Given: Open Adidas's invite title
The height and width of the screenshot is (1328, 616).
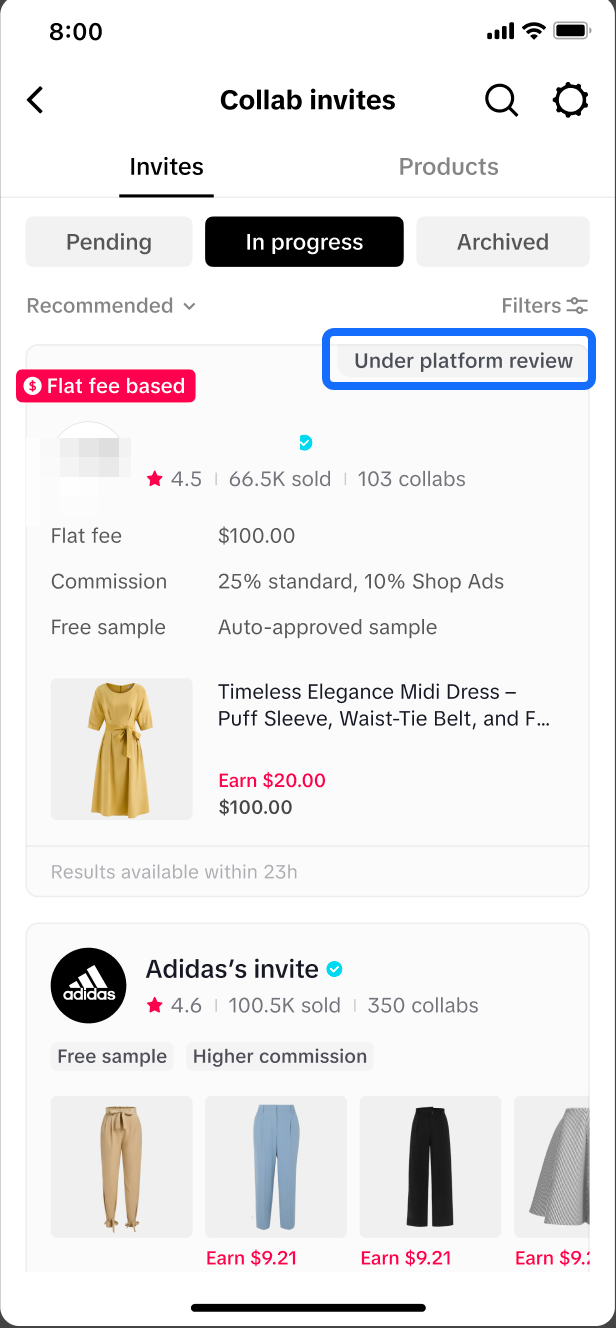Looking at the screenshot, I should click(x=232, y=969).
